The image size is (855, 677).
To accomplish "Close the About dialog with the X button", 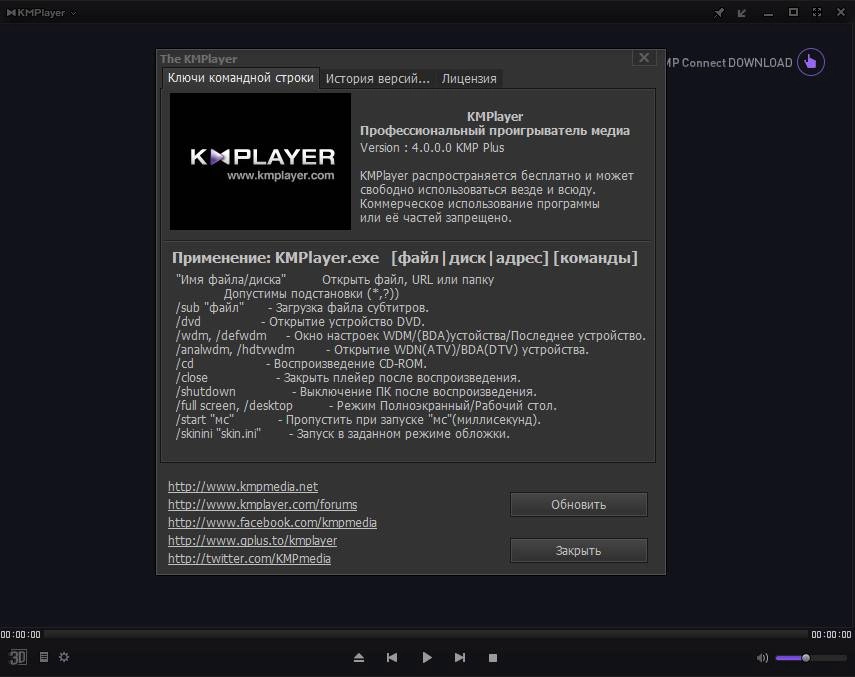I will 644,58.
